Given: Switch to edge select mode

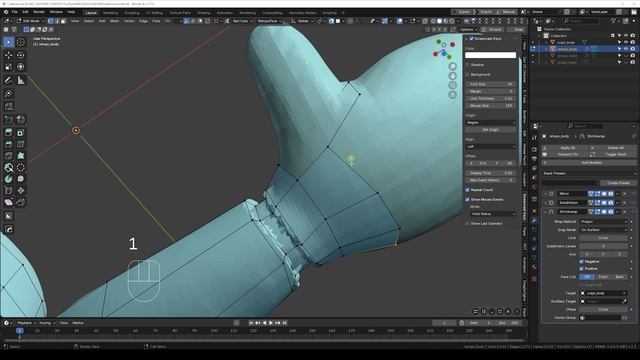Looking at the screenshot, I should tap(57, 21).
